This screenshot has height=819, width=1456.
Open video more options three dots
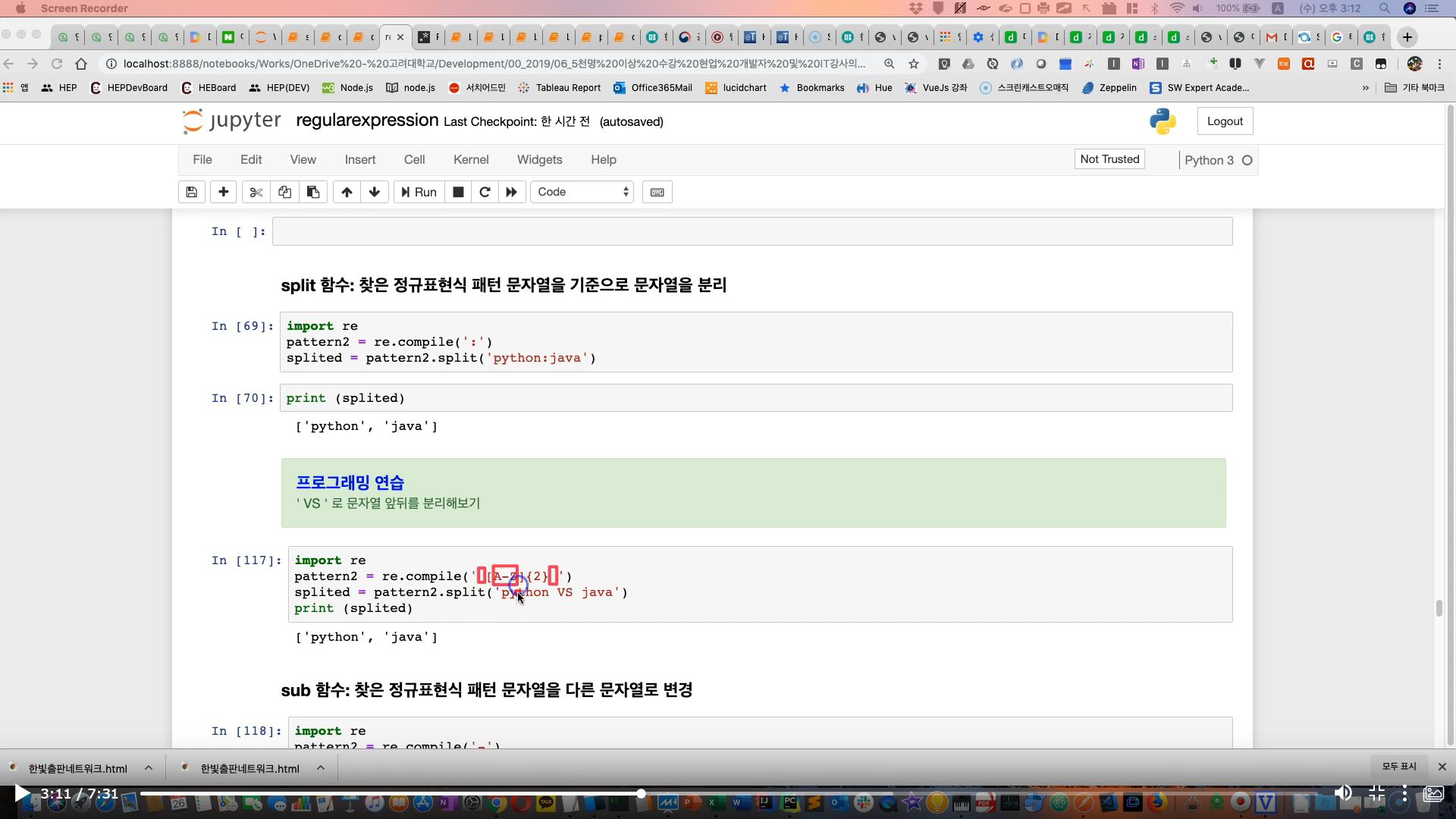click(1404, 793)
